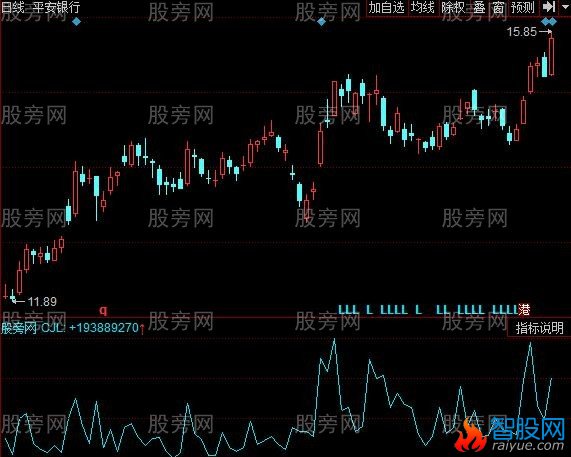This screenshot has width=571, height=457.
Task: Toggle the 除权 ex-rights adjustment
Action: pos(453,8)
